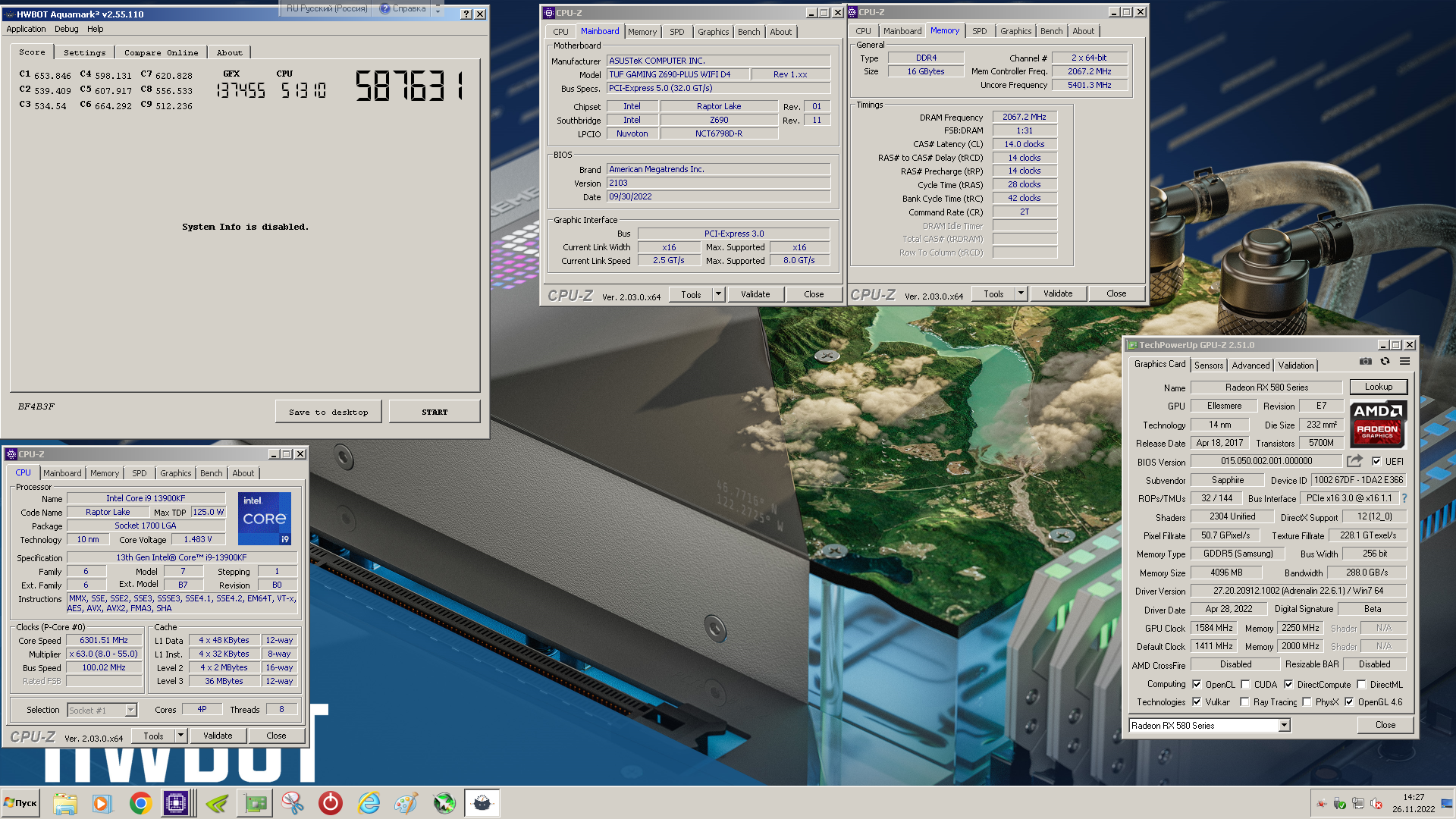Screen dimensions: 1456x819
Task: Click Save to desktop button
Action: pos(328,412)
